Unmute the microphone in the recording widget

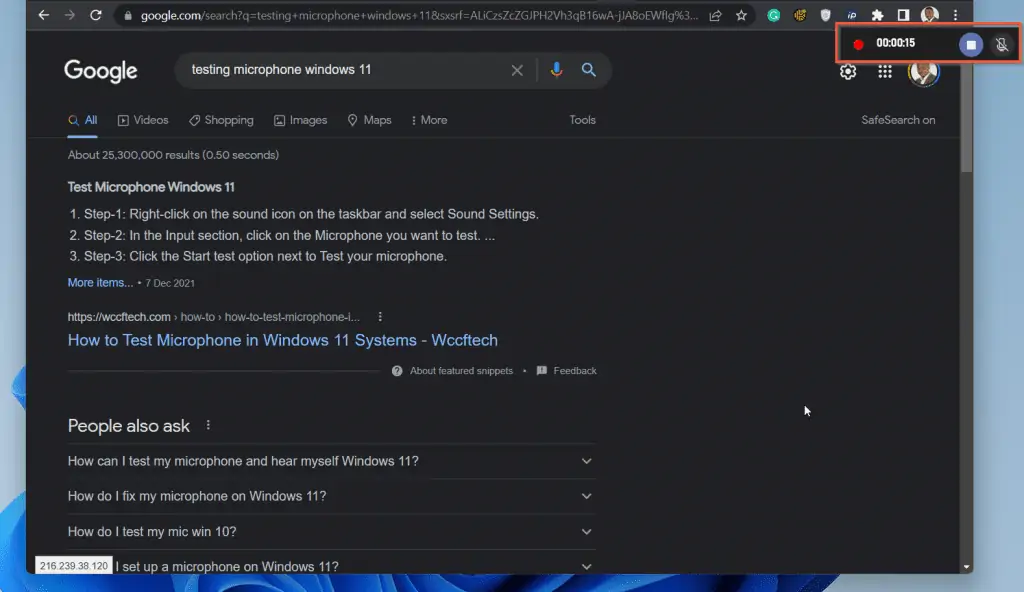coord(1001,44)
